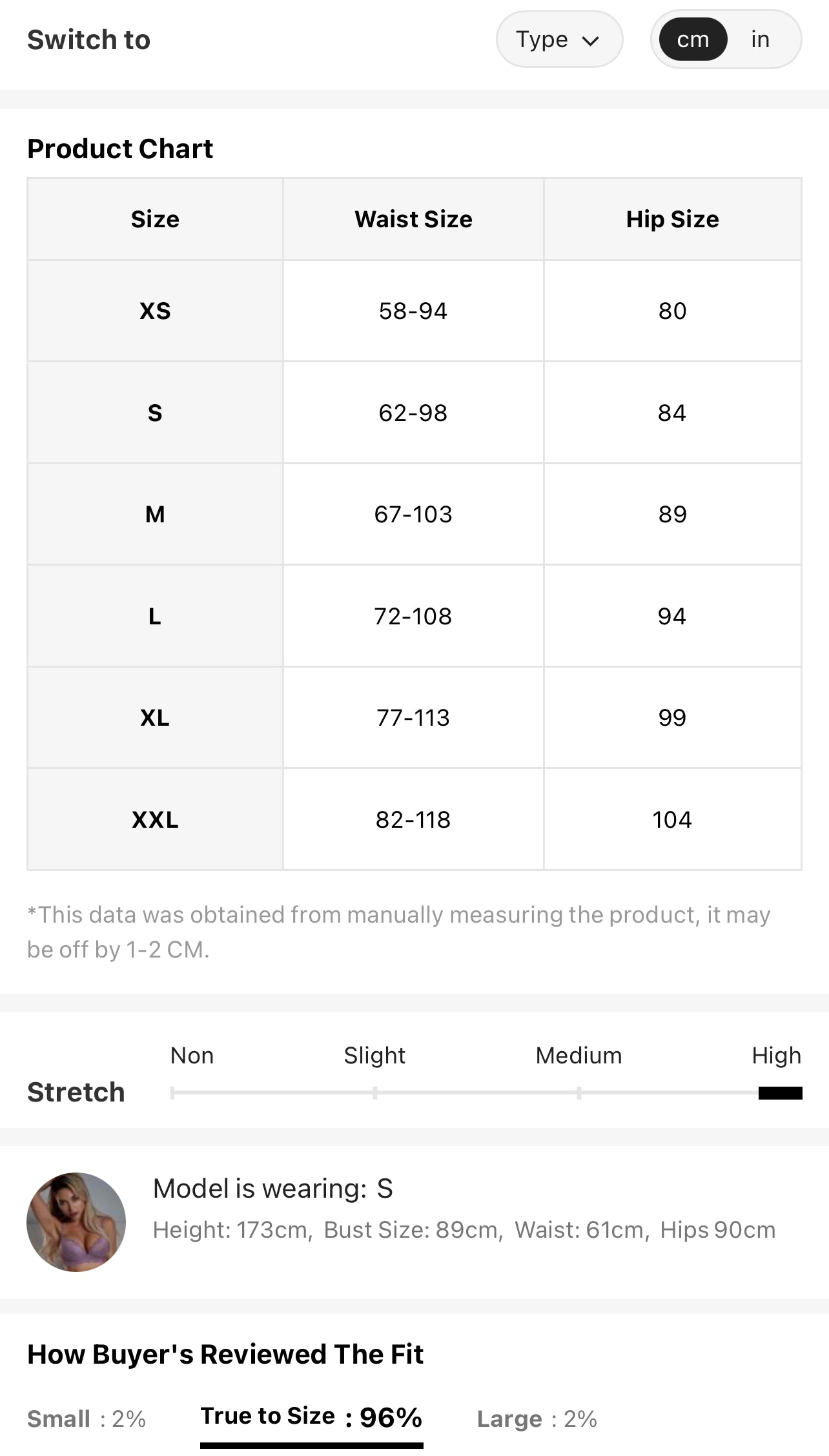Screen dimensions: 829x1456
Task: Select the True to Size fit tab
Action: coord(311,1417)
